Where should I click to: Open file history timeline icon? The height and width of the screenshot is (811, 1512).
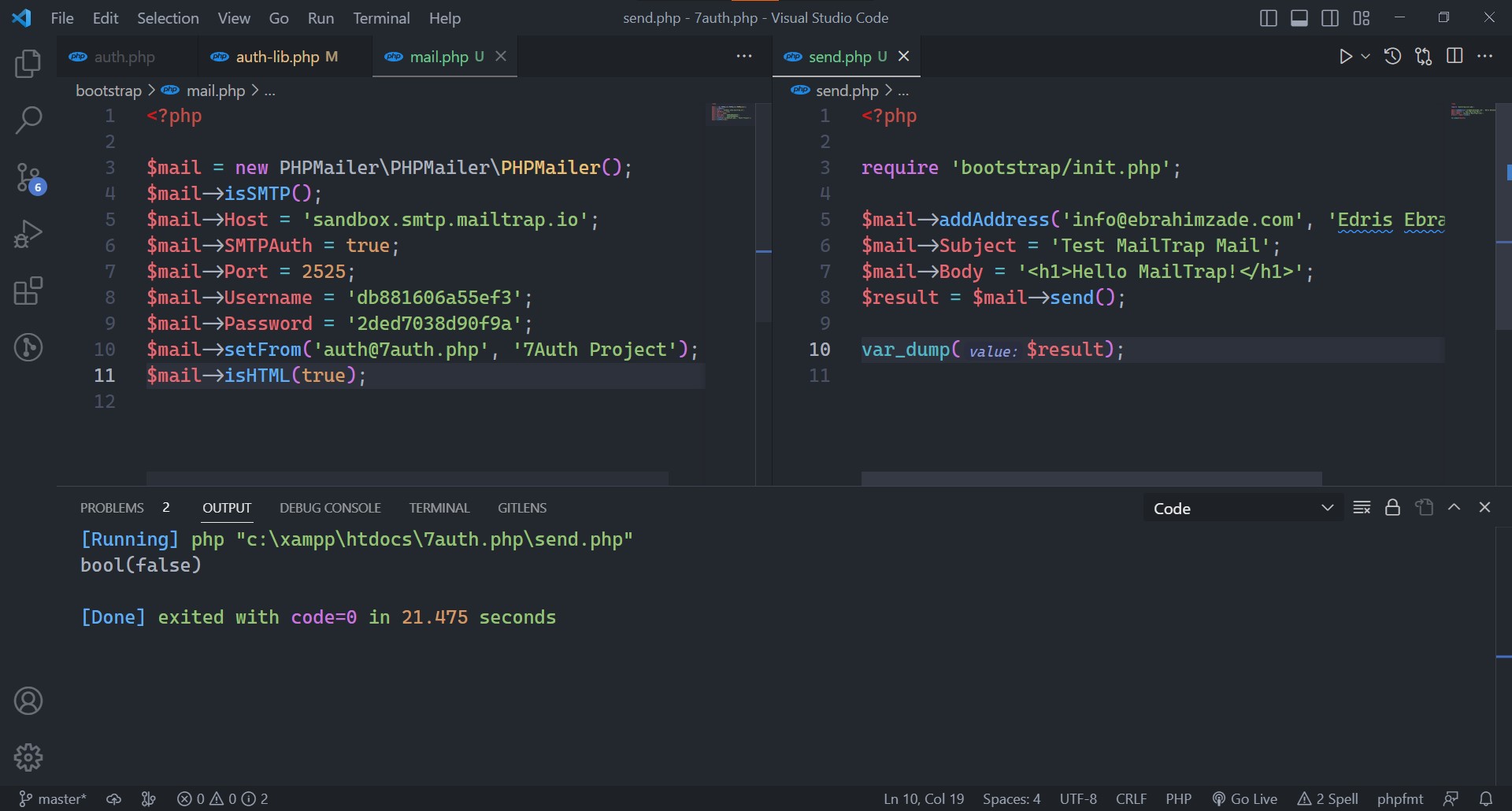(1392, 57)
